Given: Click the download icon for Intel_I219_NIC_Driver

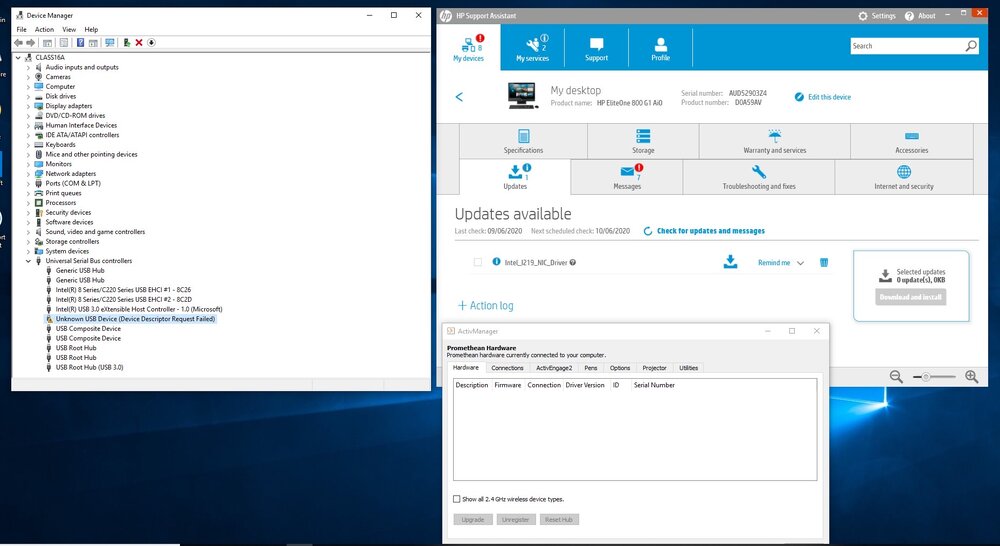Looking at the screenshot, I should [730, 262].
